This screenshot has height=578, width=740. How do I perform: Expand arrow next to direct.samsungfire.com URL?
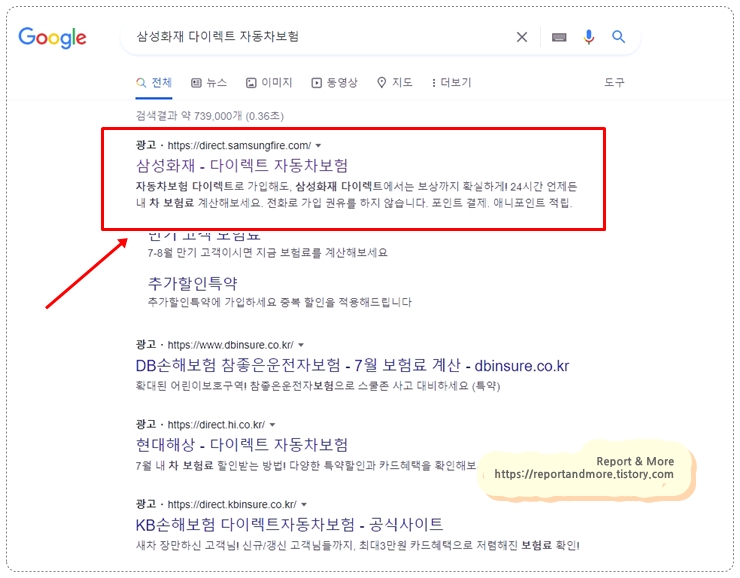click(x=318, y=145)
